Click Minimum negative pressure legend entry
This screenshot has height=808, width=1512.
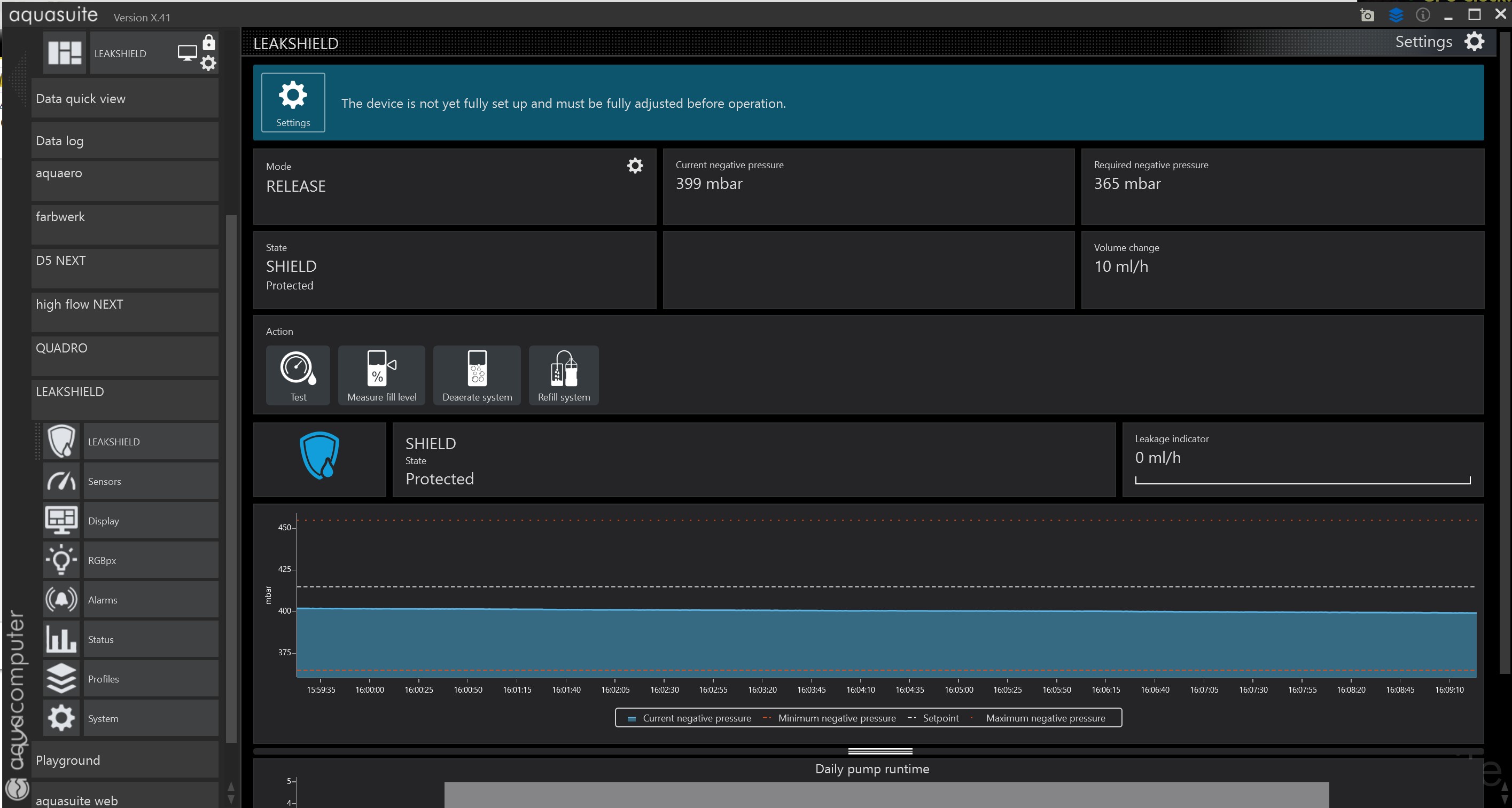[x=829, y=718]
